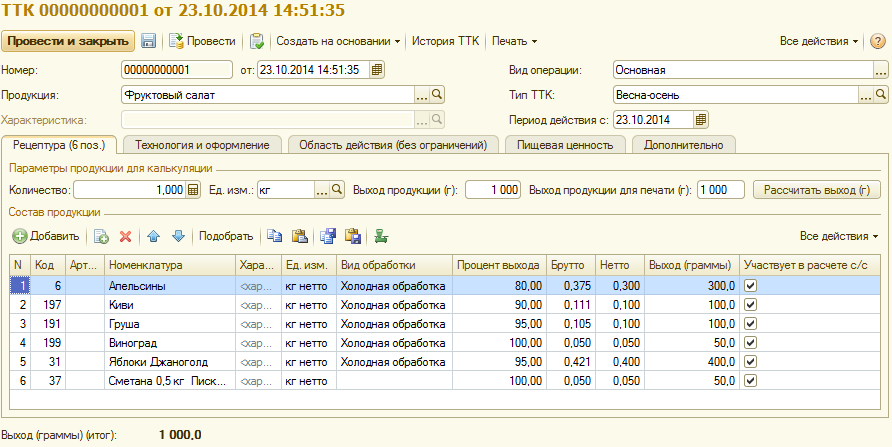Open the Дополнительно tab
The height and width of the screenshot is (447, 892).
(x=683, y=145)
